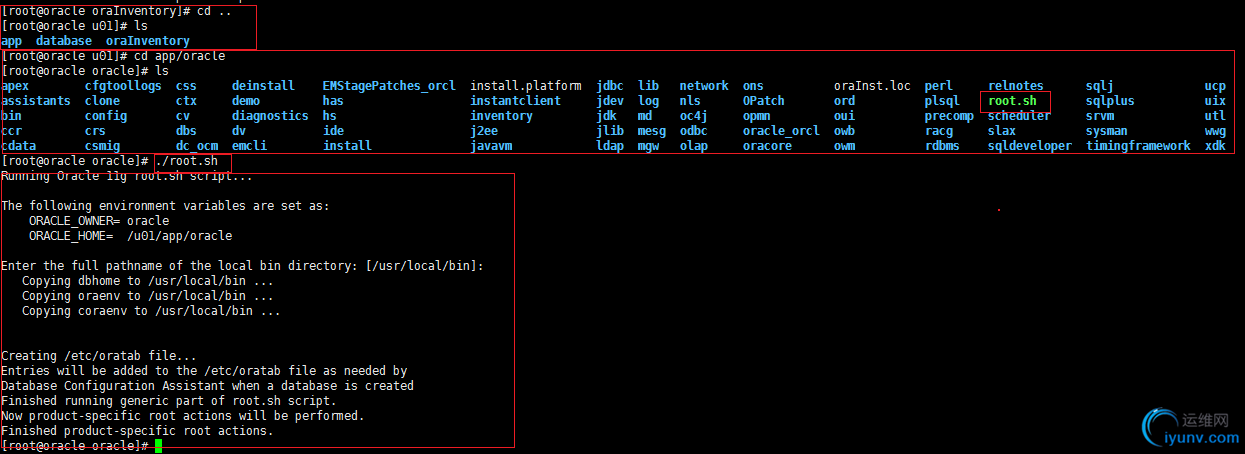Click the javavm directory name
1245x454 pixels.
coord(491,146)
